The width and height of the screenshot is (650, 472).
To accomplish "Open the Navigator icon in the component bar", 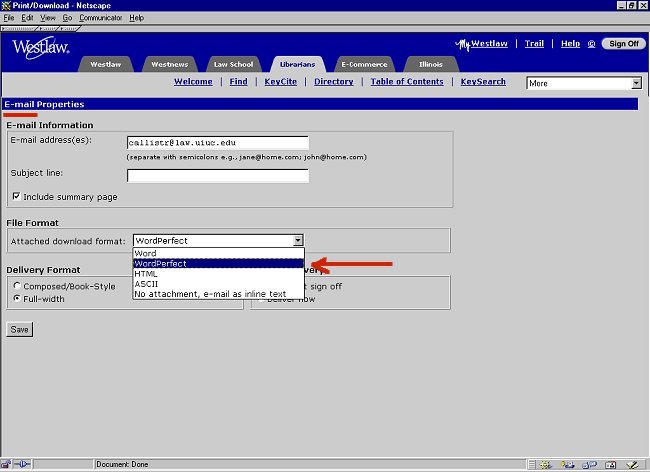I will pyautogui.click(x=545, y=464).
